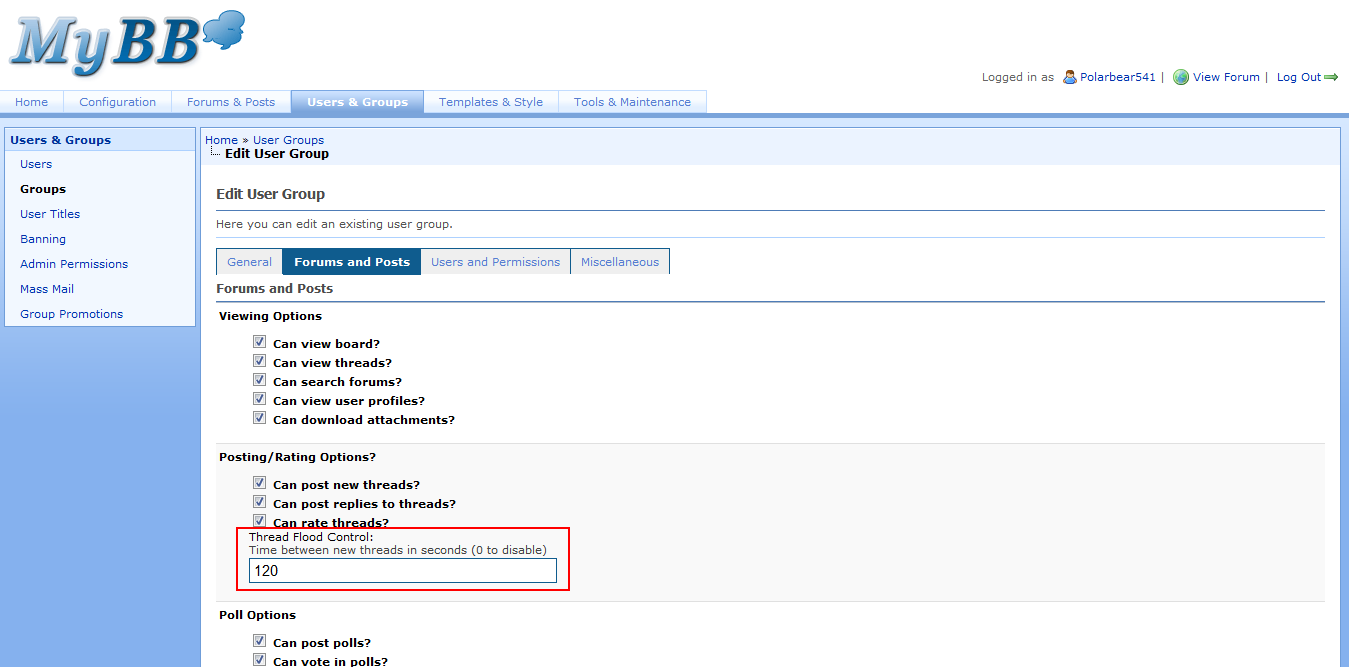Viewport: 1349px width, 667px height.
Task: Toggle the 'Can view board?' checkbox
Action: pyautogui.click(x=260, y=342)
